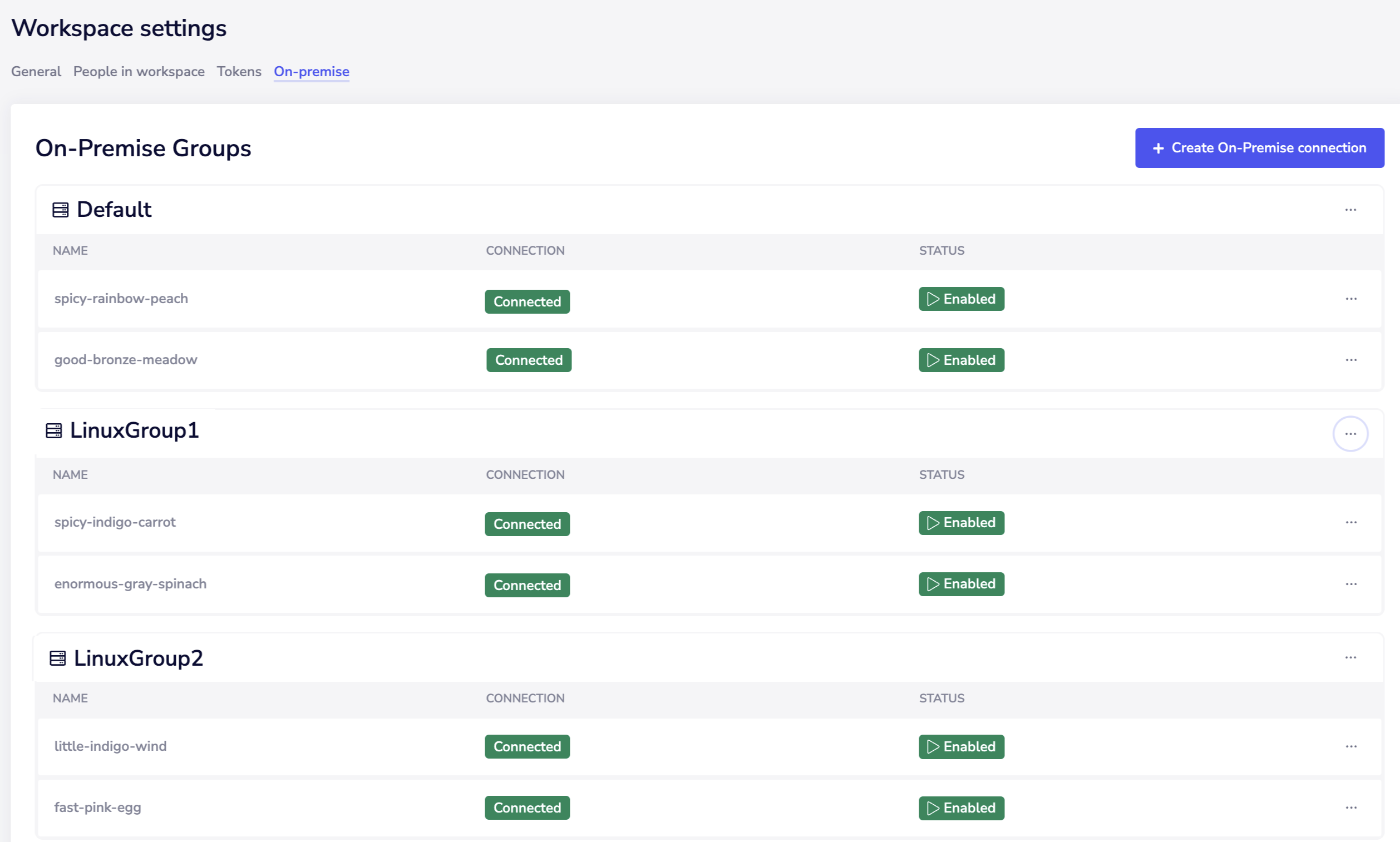The width and height of the screenshot is (1400, 842).
Task: Switch to the Tokens tab
Action: [x=239, y=72]
